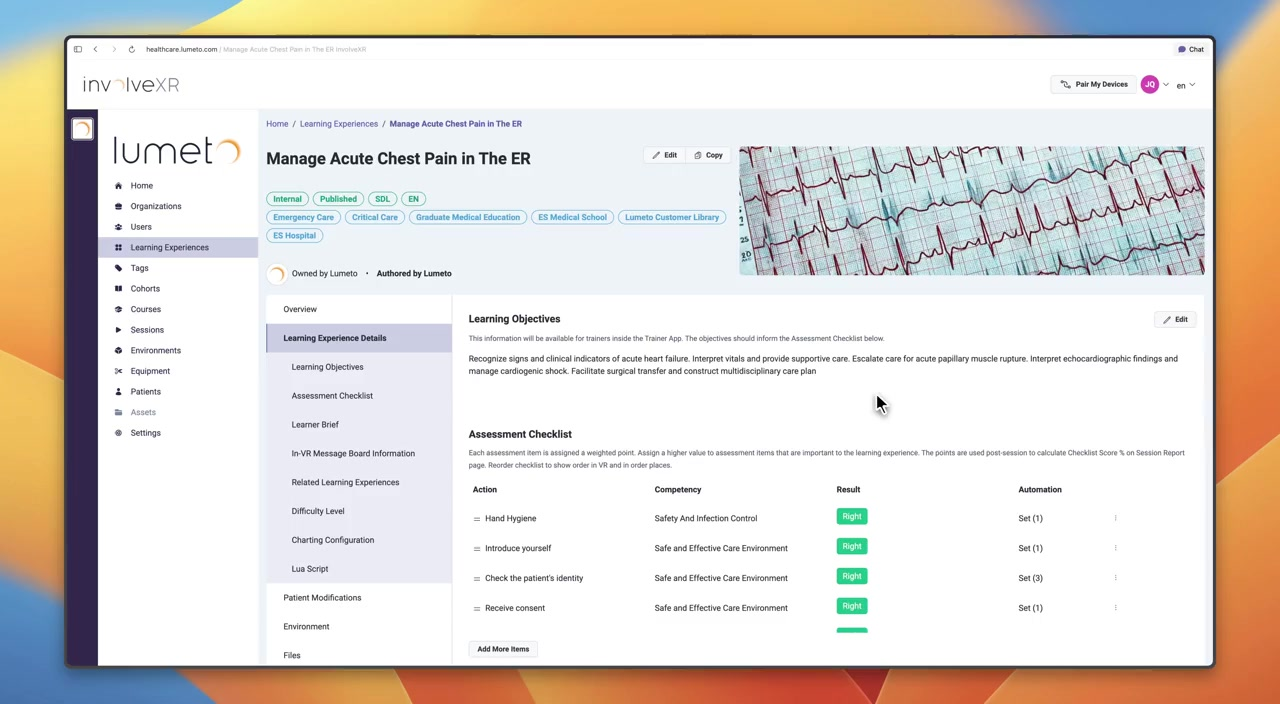1280x704 pixels.
Task: Click Edit next to the experience title
Action: (x=665, y=155)
